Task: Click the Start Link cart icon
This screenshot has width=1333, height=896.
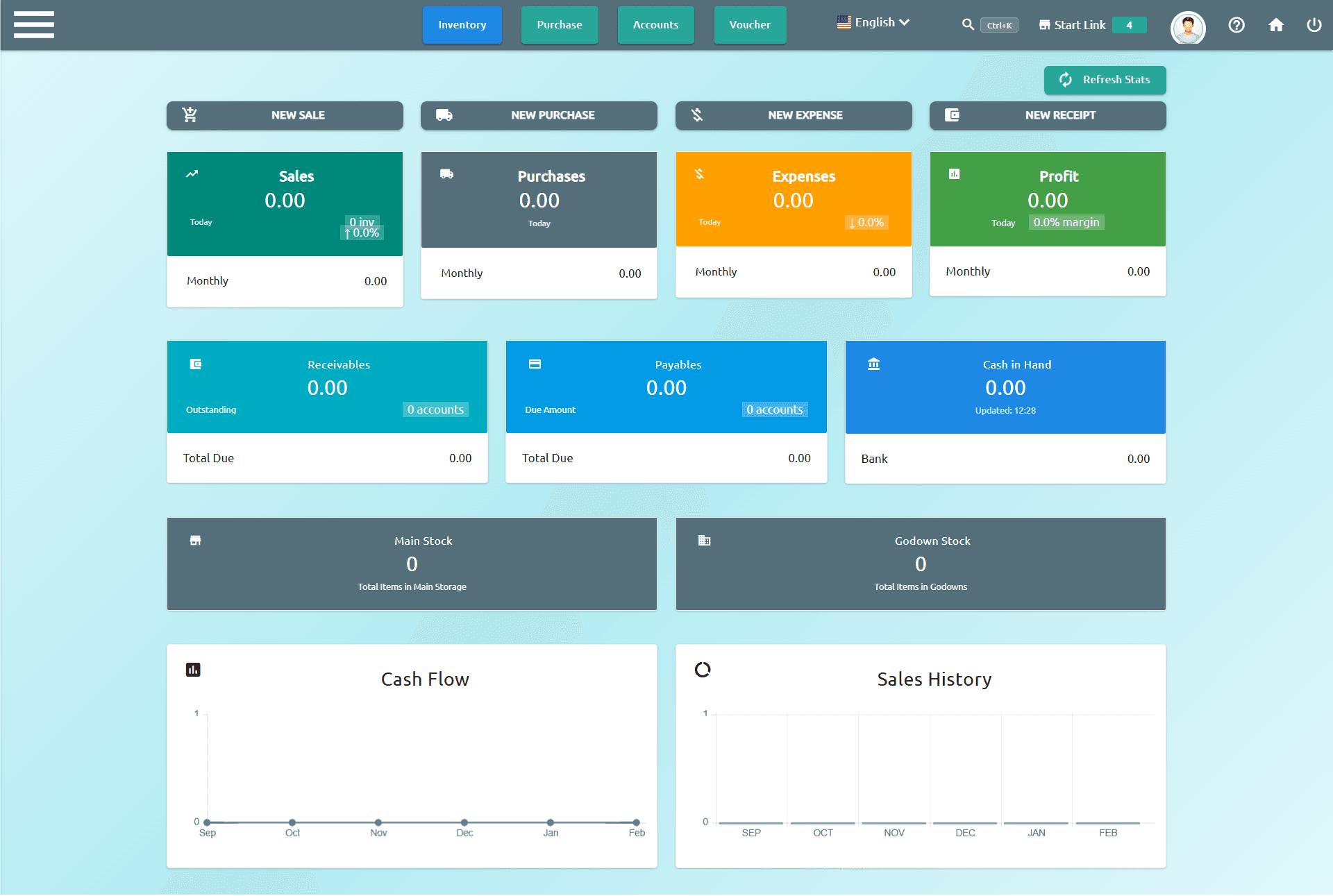Action: pyautogui.click(x=1044, y=24)
